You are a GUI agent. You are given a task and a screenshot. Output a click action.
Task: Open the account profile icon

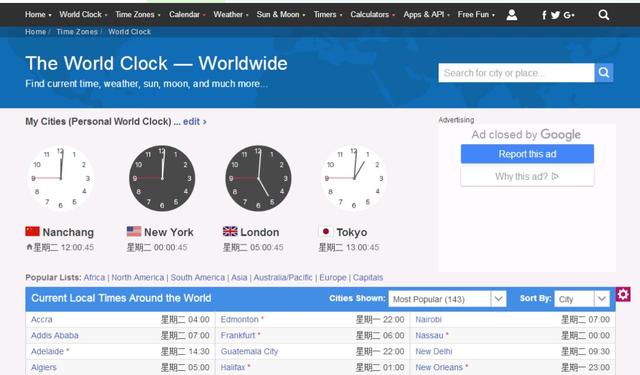[x=511, y=15]
